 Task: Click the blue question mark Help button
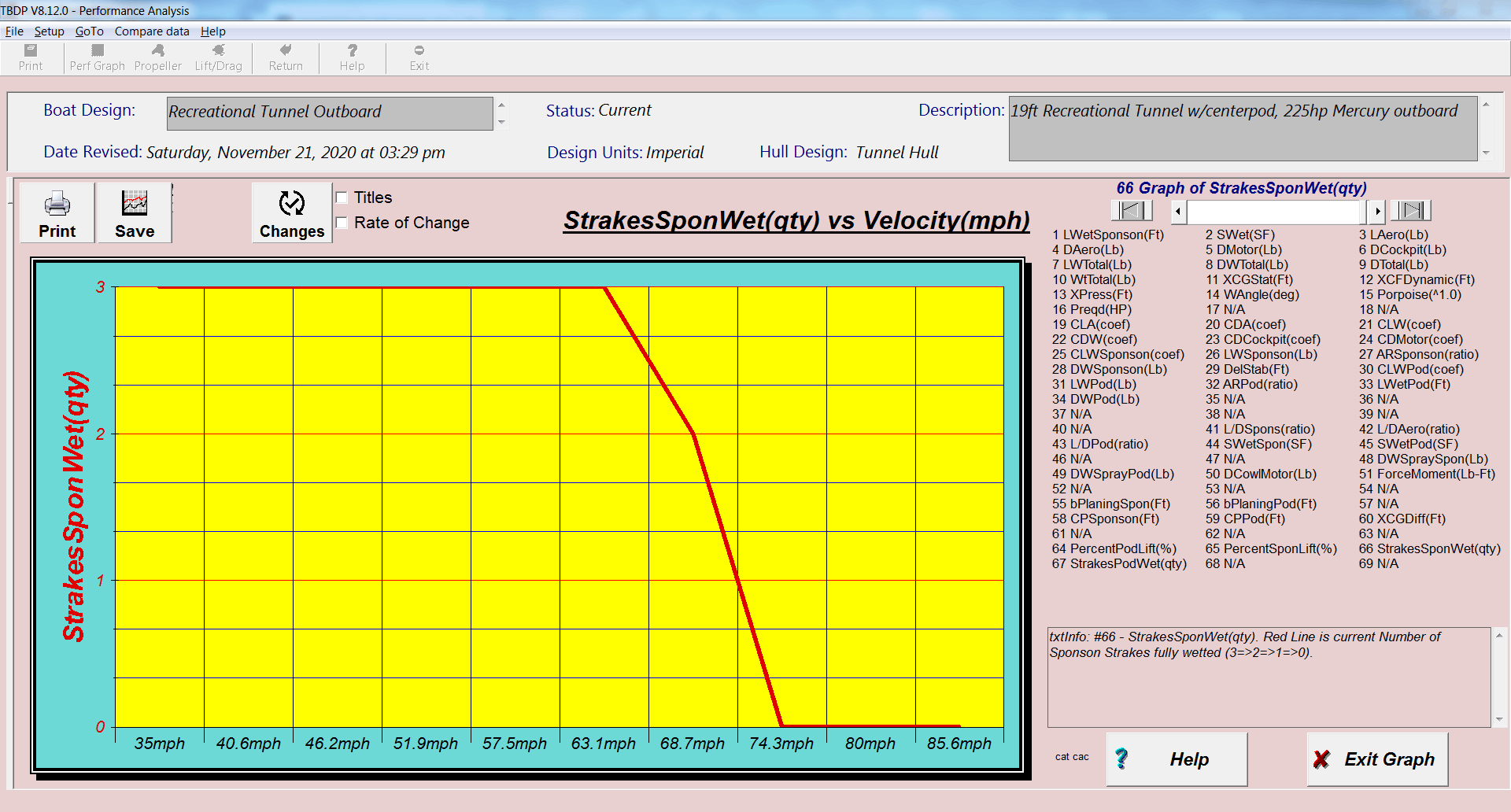[x=1177, y=759]
